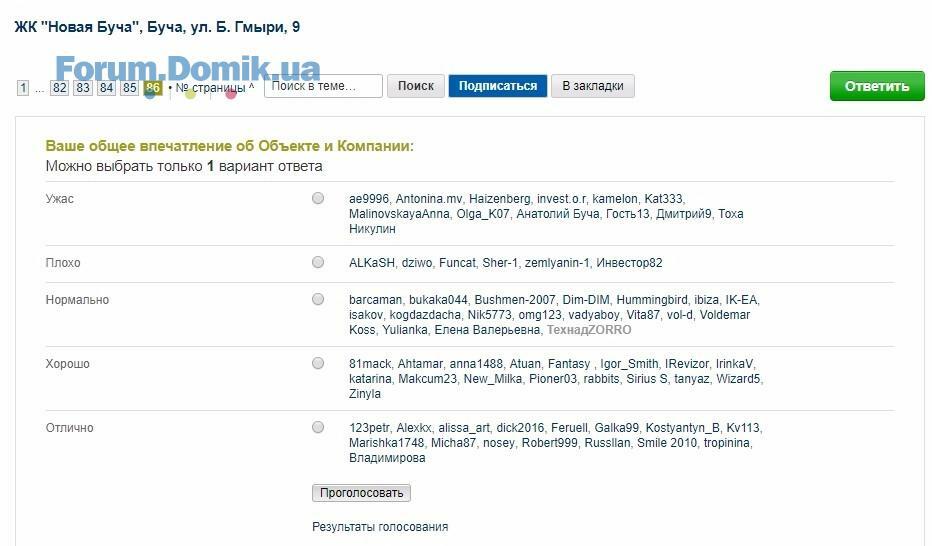Click the Проголосовать vote button
Screen dimensions: 932x546
click(361, 493)
